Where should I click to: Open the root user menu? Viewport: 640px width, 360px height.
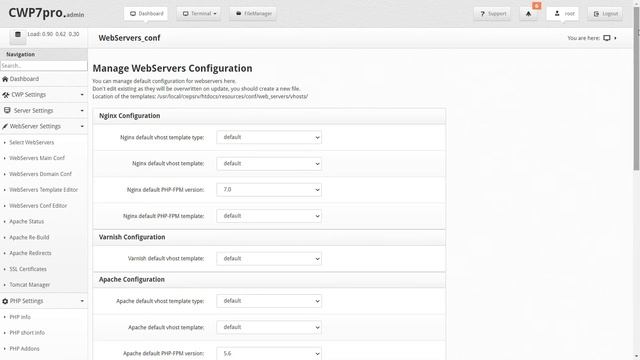(x=563, y=13)
